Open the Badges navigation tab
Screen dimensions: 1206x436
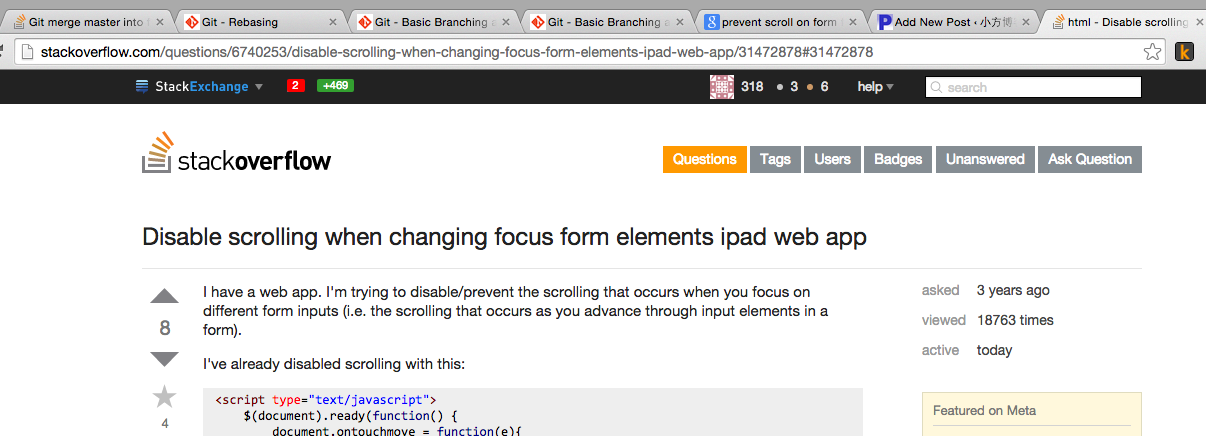pos(898,159)
